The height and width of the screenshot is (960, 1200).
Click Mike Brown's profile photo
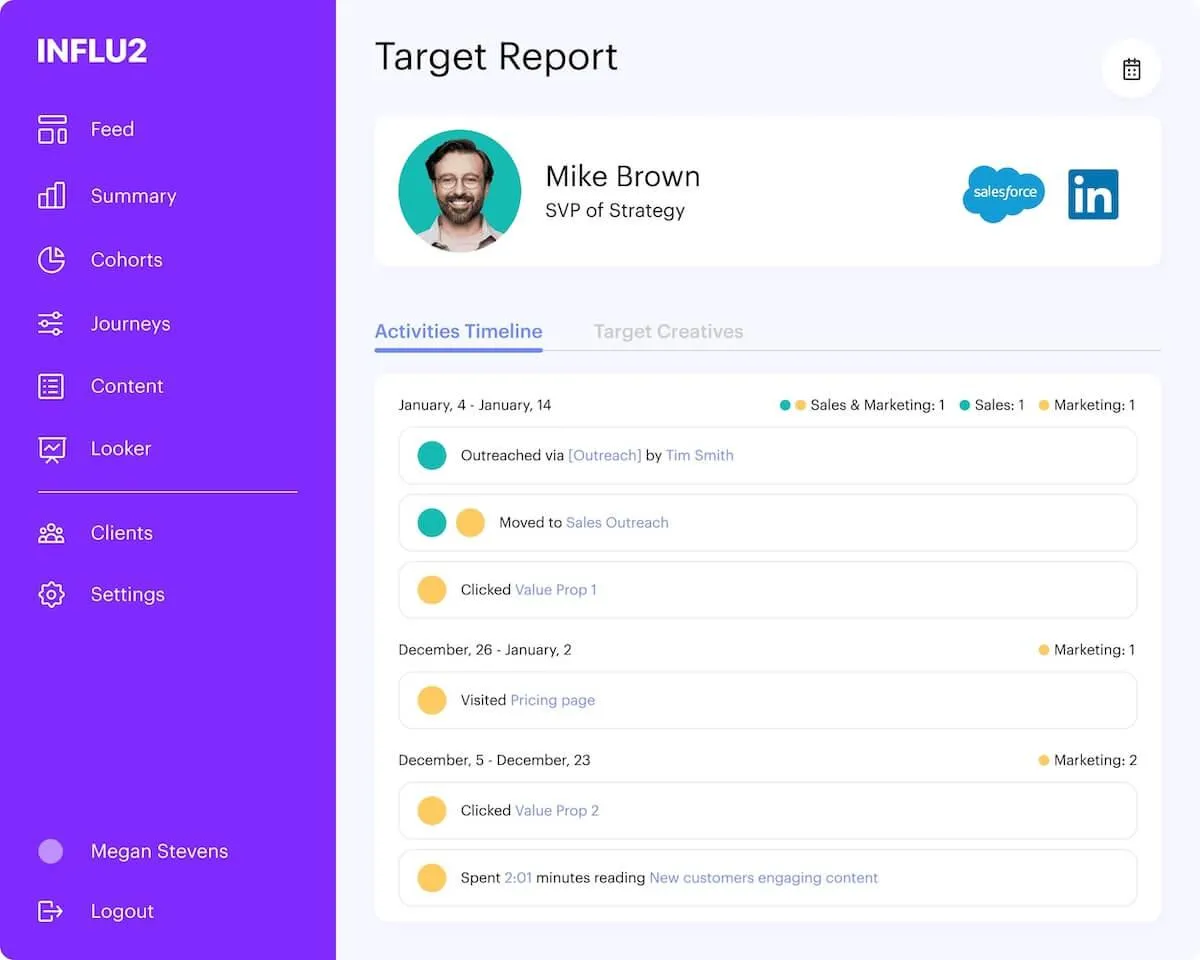coord(460,191)
